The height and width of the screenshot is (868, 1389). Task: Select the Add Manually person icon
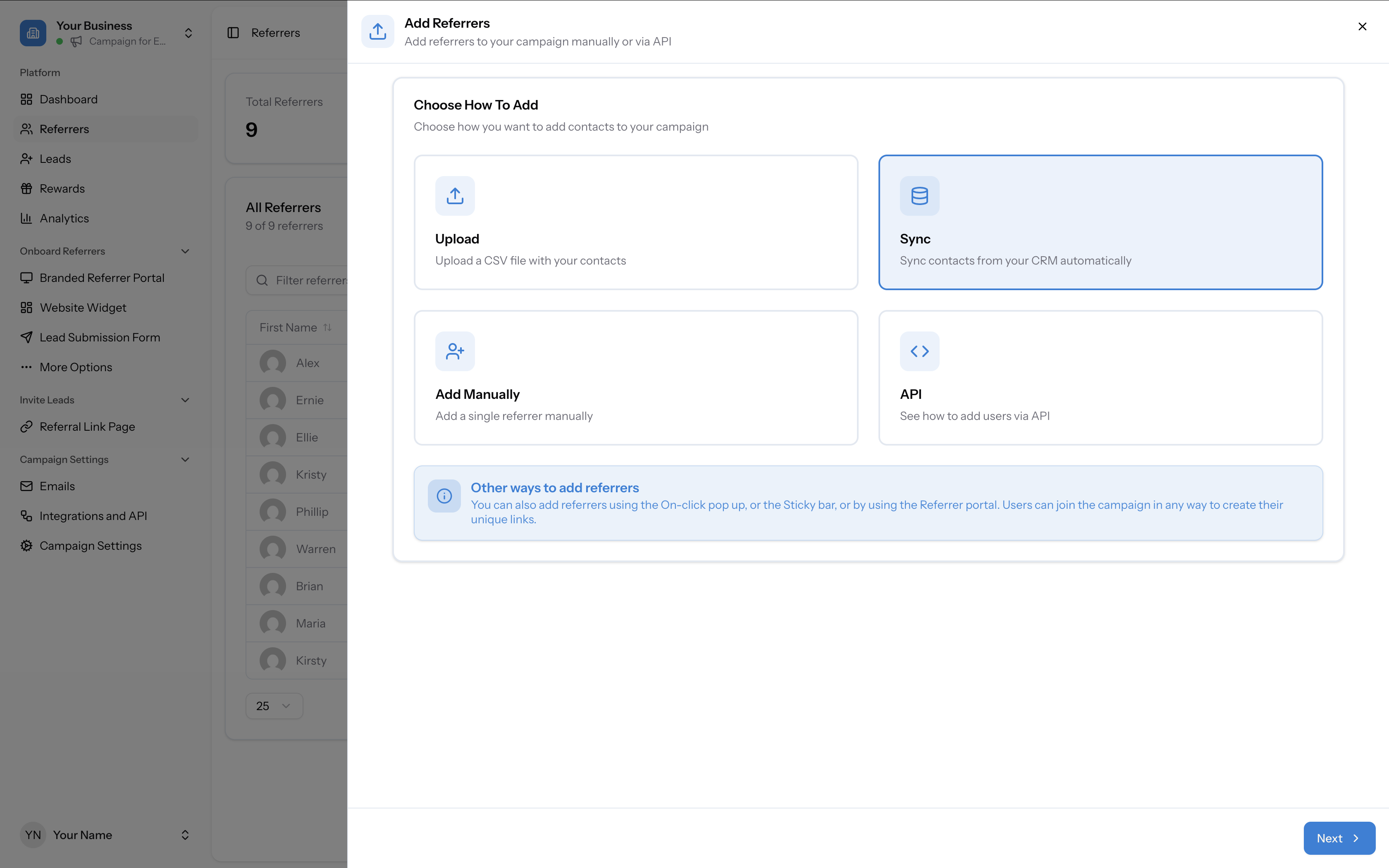[455, 351]
